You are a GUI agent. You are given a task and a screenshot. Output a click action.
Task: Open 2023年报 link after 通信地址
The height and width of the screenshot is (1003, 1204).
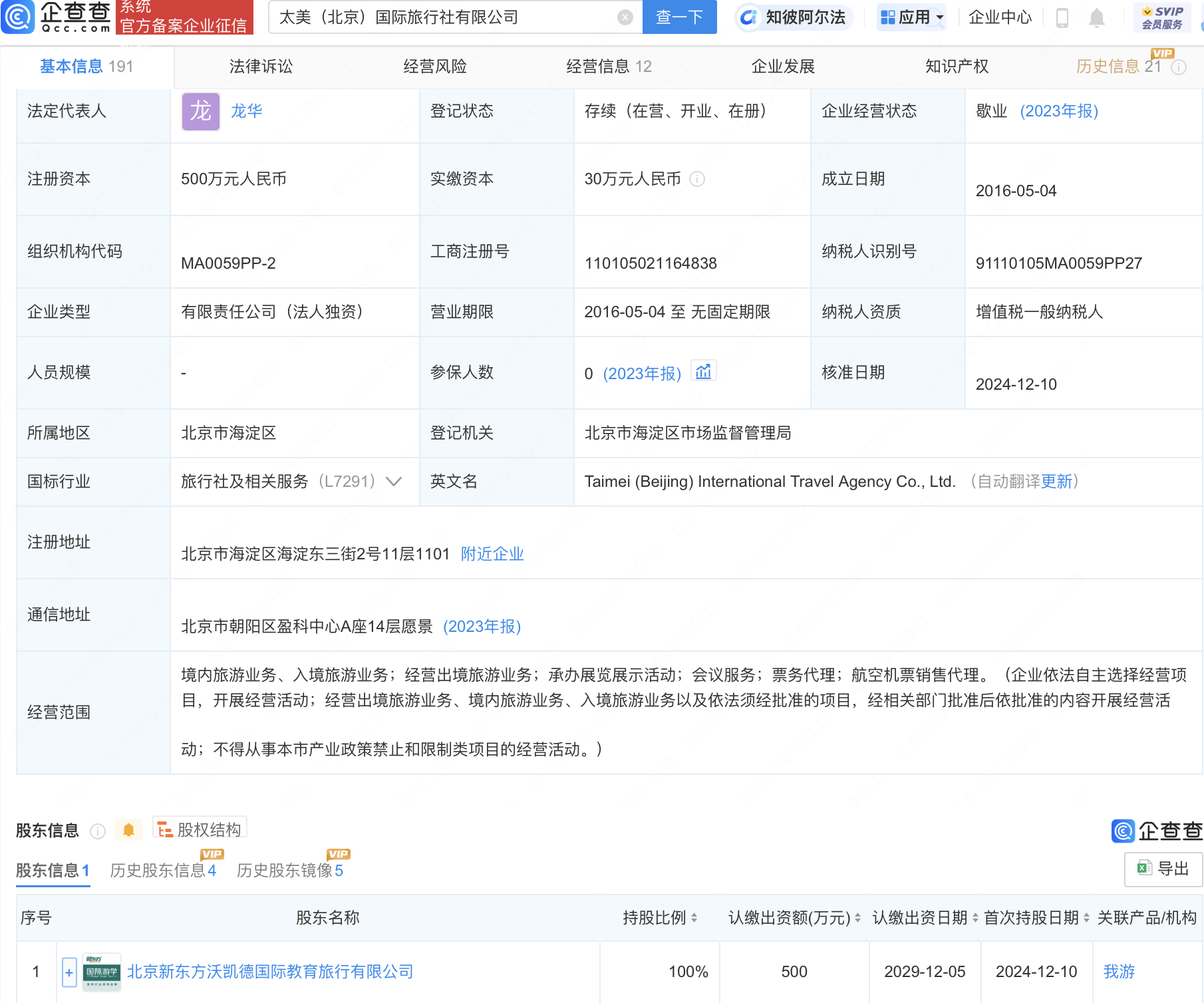(x=482, y=627)
